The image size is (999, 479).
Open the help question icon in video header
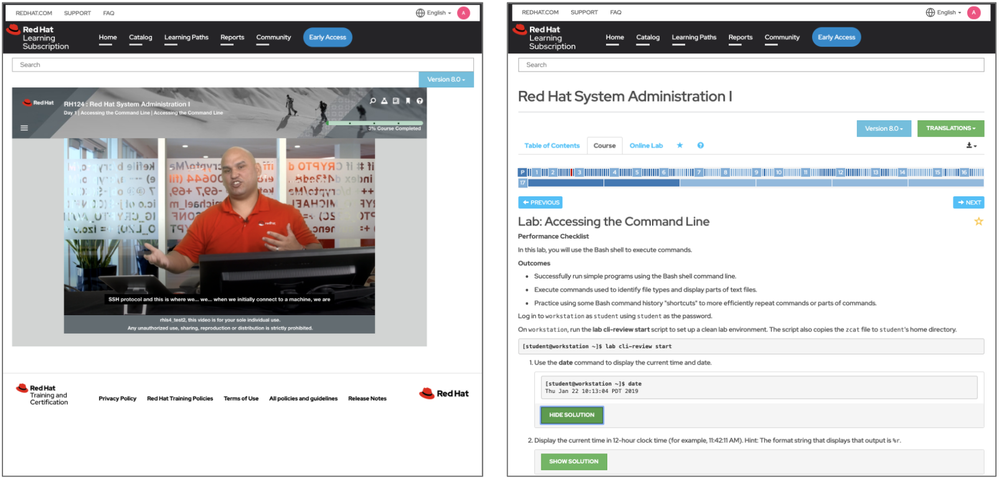pos(420,101)
